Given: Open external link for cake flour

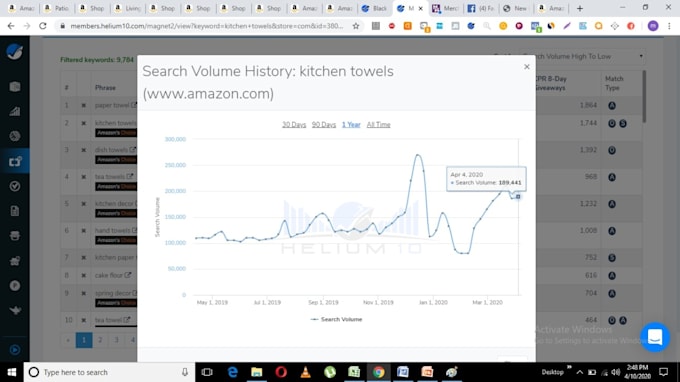Looking at the screenshot, I should 128,275.
